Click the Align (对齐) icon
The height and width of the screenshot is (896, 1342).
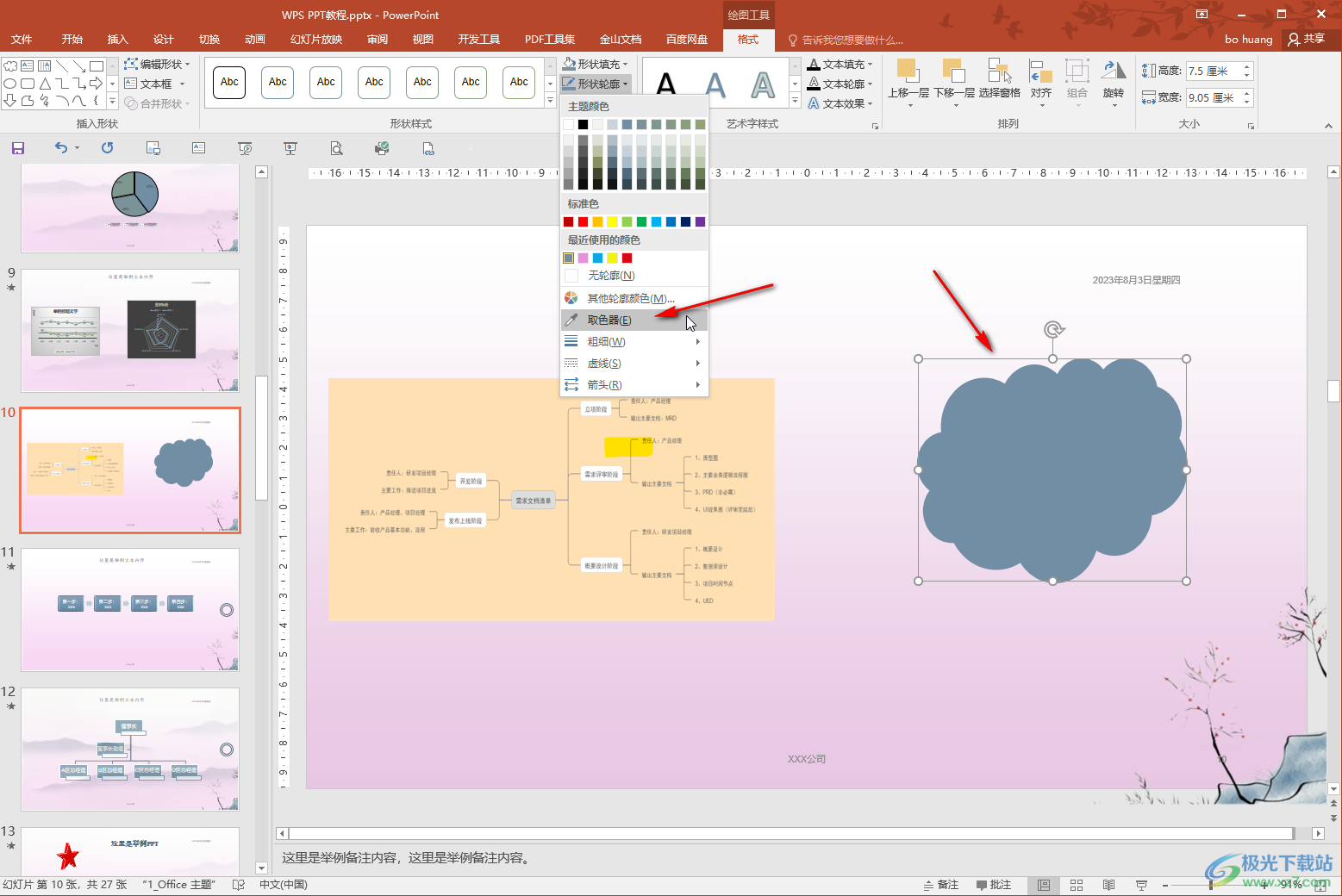1041,71
